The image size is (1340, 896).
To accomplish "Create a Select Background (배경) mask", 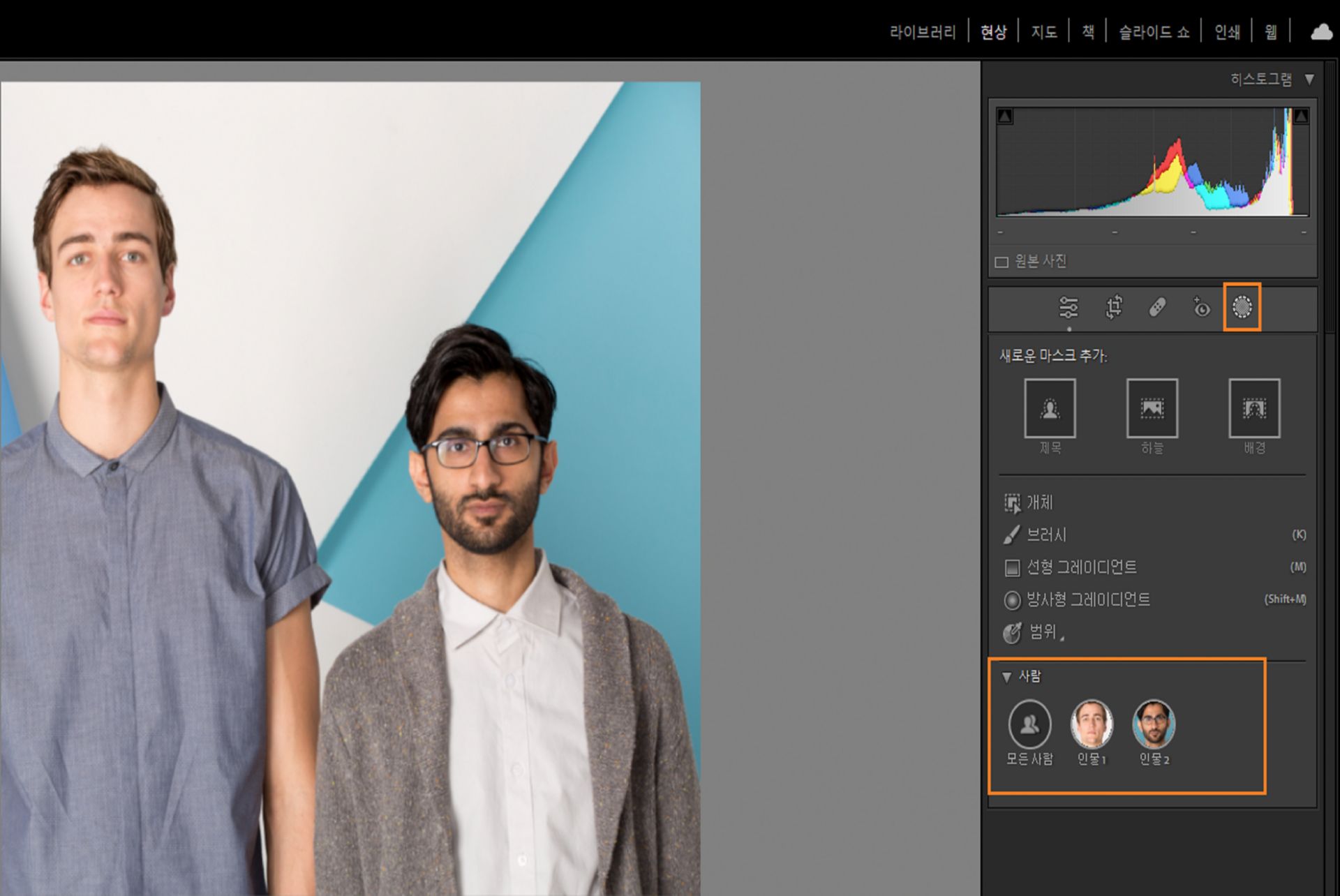I will pyautogui.click(x=1253, y=409).
